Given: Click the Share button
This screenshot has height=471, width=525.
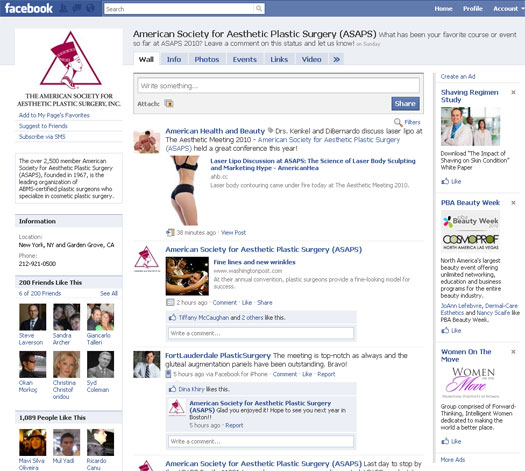Looking at the screenshot, I should tap(405, 104).
